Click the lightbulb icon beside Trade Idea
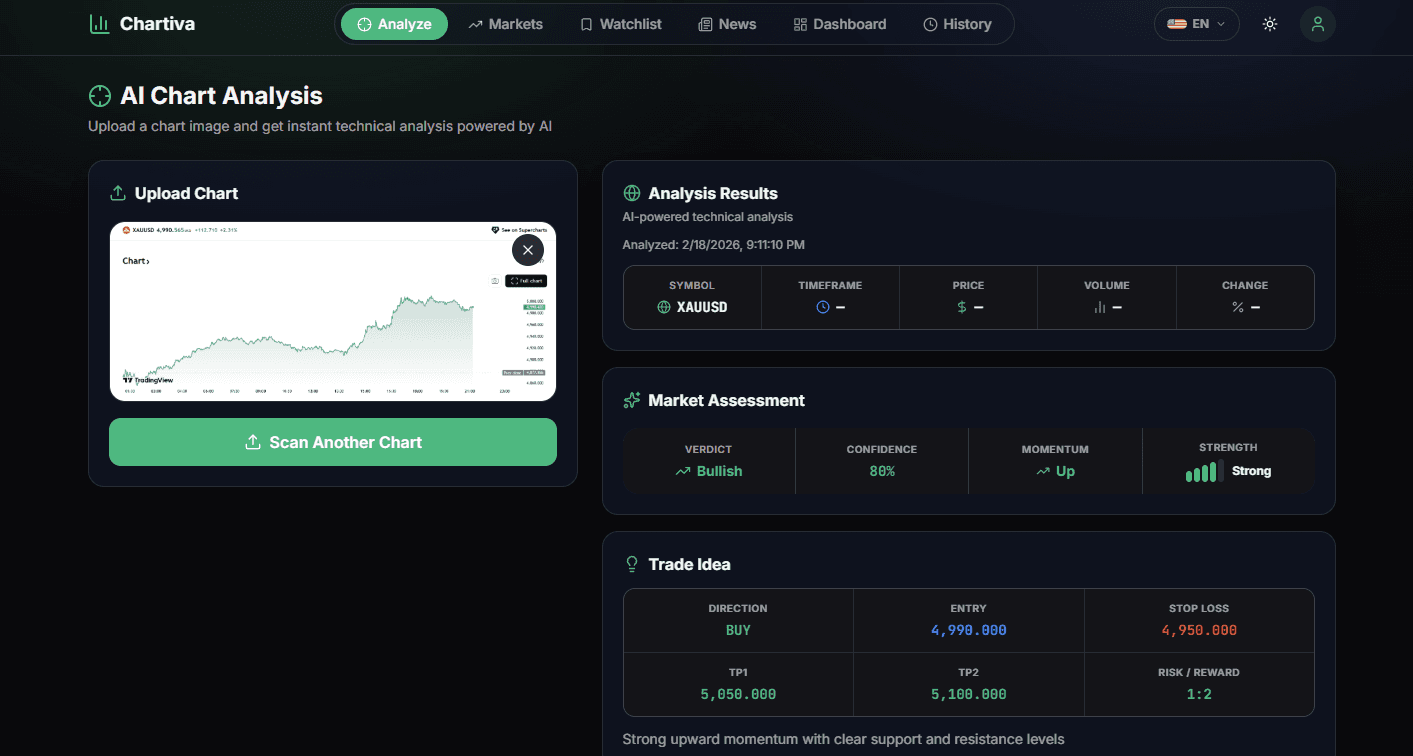Image resolution: width=1413 pixels, height=756 pixels. pyautogui.click(x=631, y=563)
